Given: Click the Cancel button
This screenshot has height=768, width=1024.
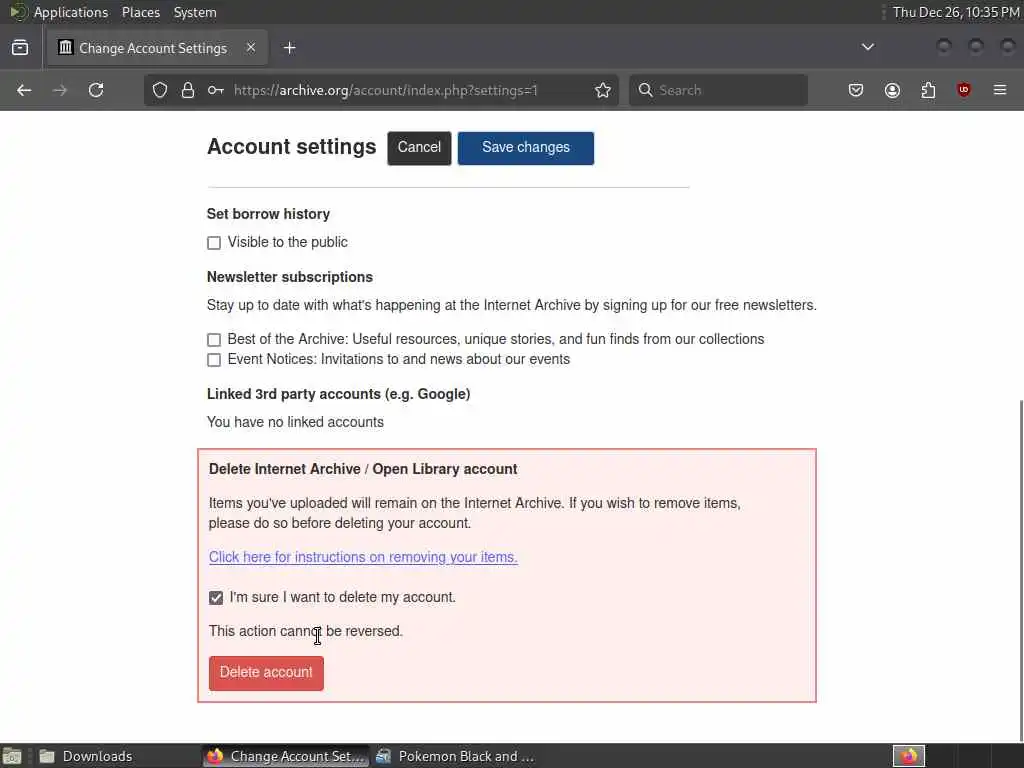Looking at the screenshot, I should pyautogui.click(x=419, y=148).
